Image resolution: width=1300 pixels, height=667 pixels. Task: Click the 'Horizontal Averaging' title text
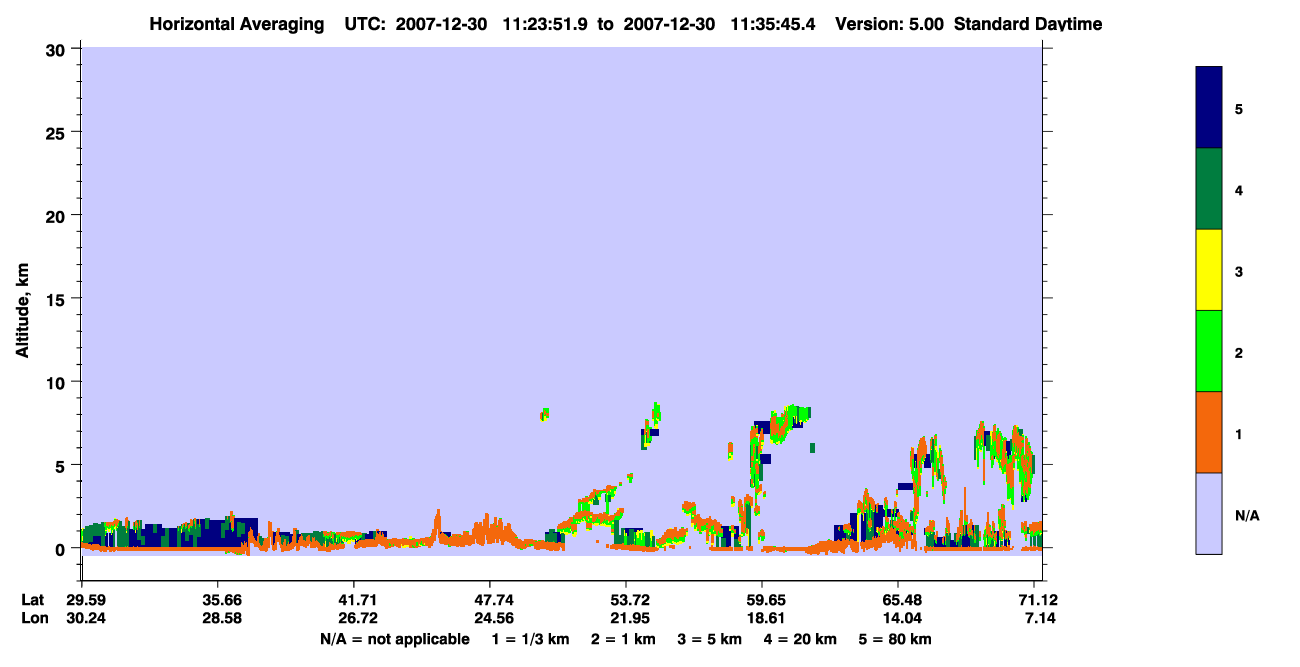[x=236, y=24]
